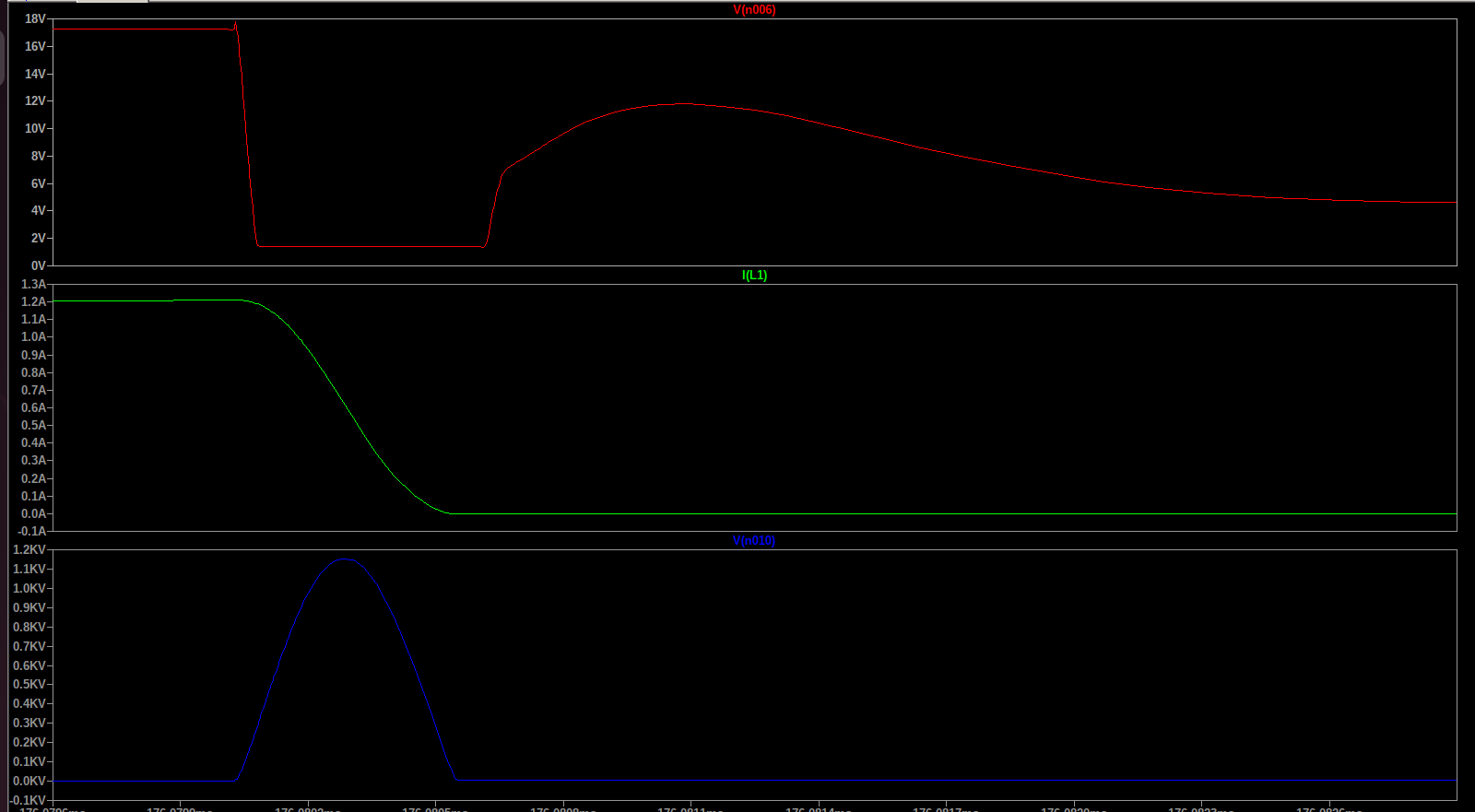Click the 14V axis tick label

click(x=35, y=74)
